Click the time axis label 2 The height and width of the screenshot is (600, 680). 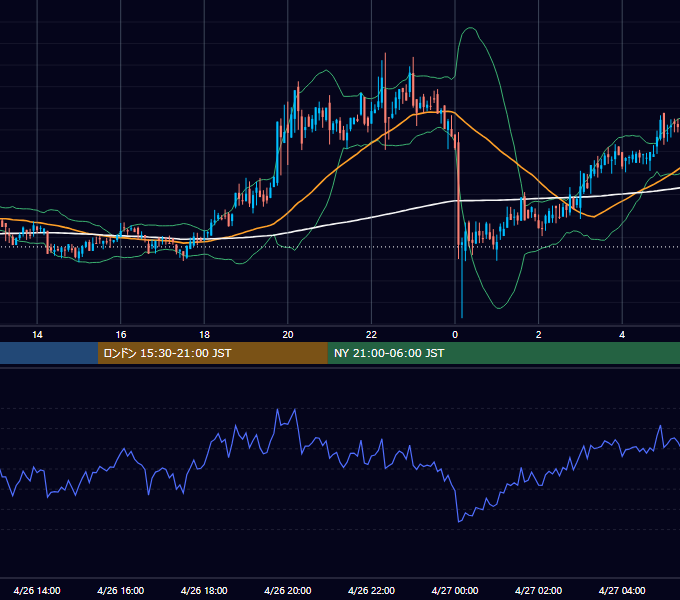pyautogui.click(x=539, y=335)
